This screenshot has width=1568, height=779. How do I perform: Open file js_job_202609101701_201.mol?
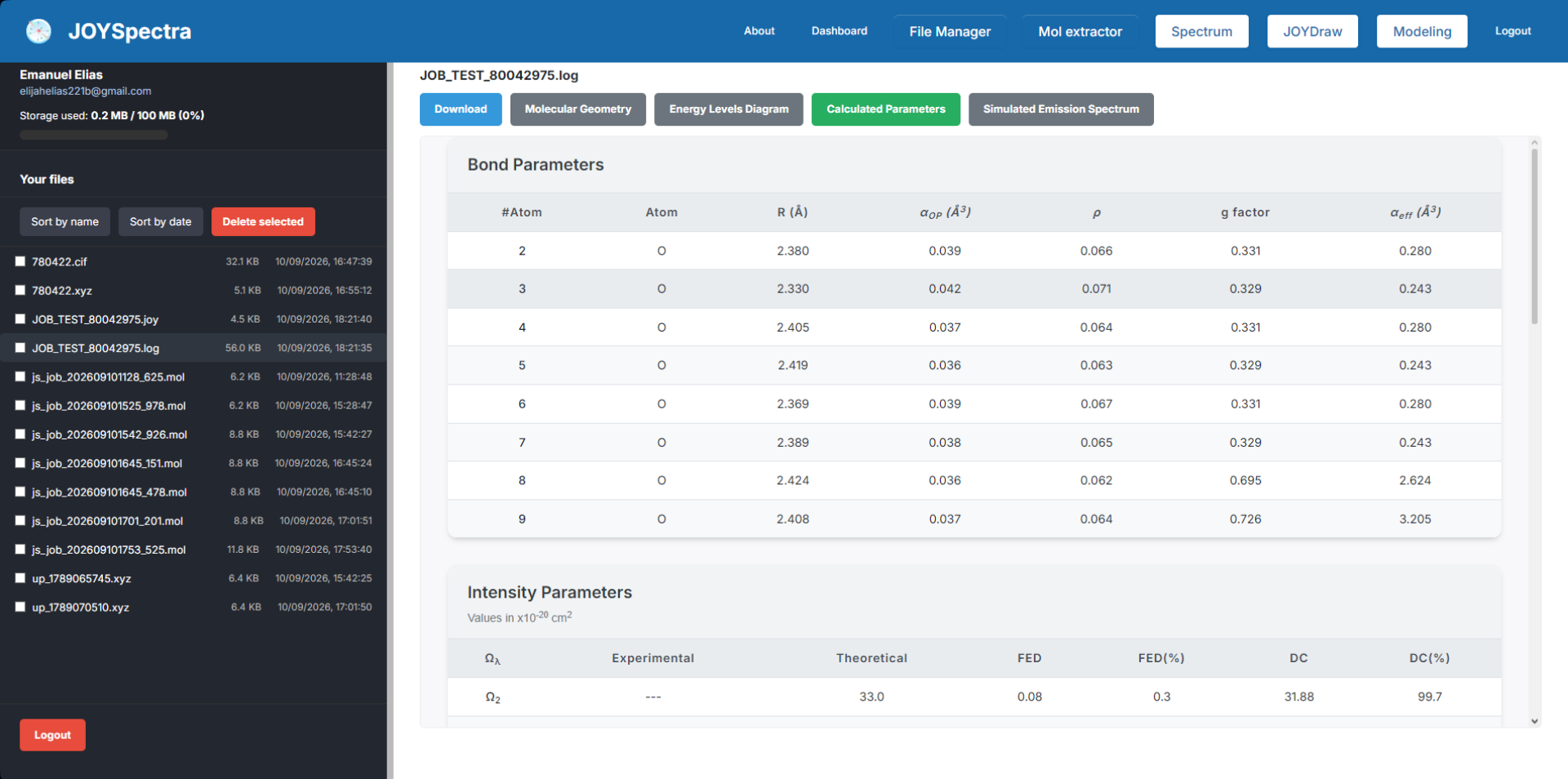pos(107,521)
